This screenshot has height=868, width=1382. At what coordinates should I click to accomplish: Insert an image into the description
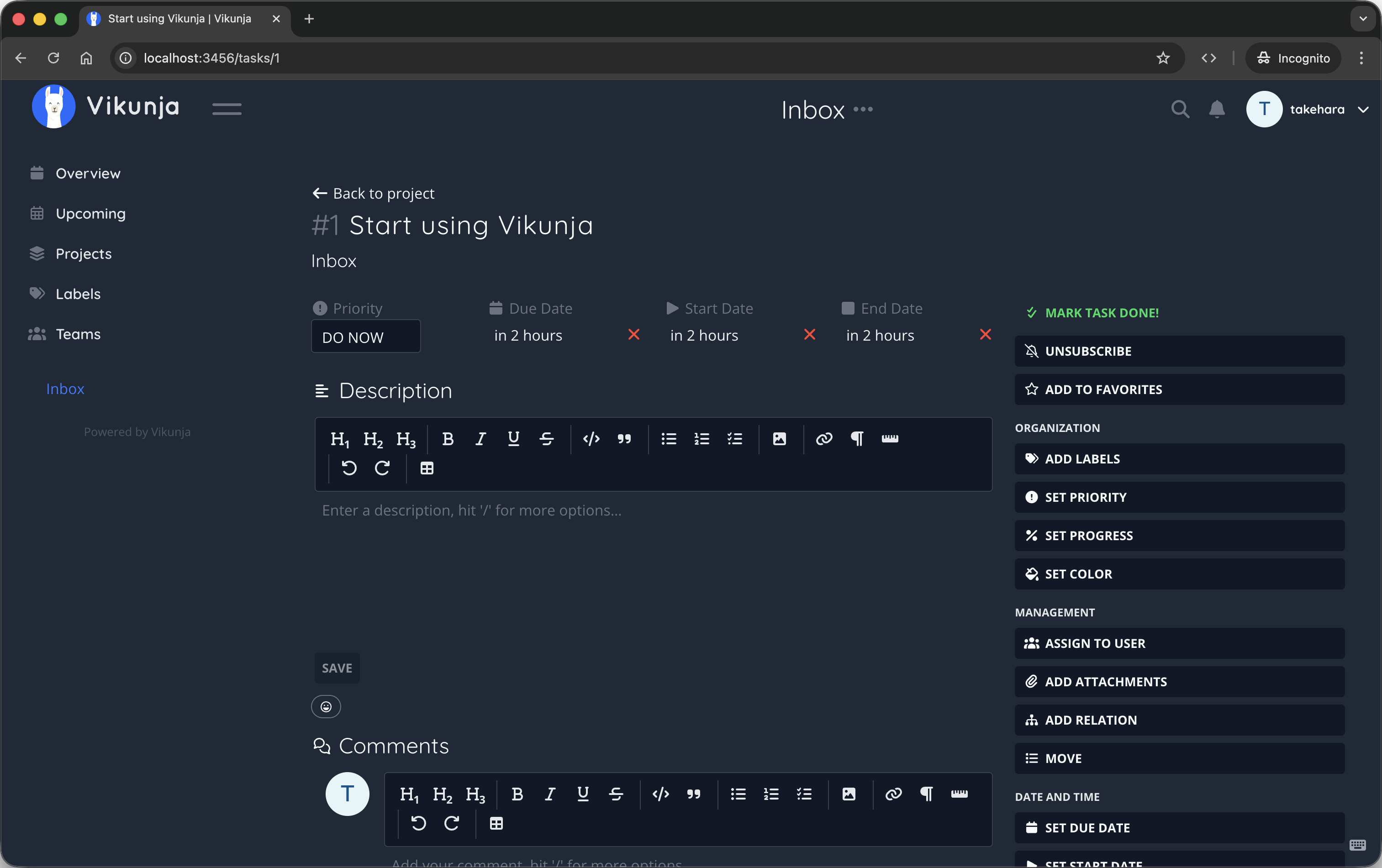pos(779,439)
